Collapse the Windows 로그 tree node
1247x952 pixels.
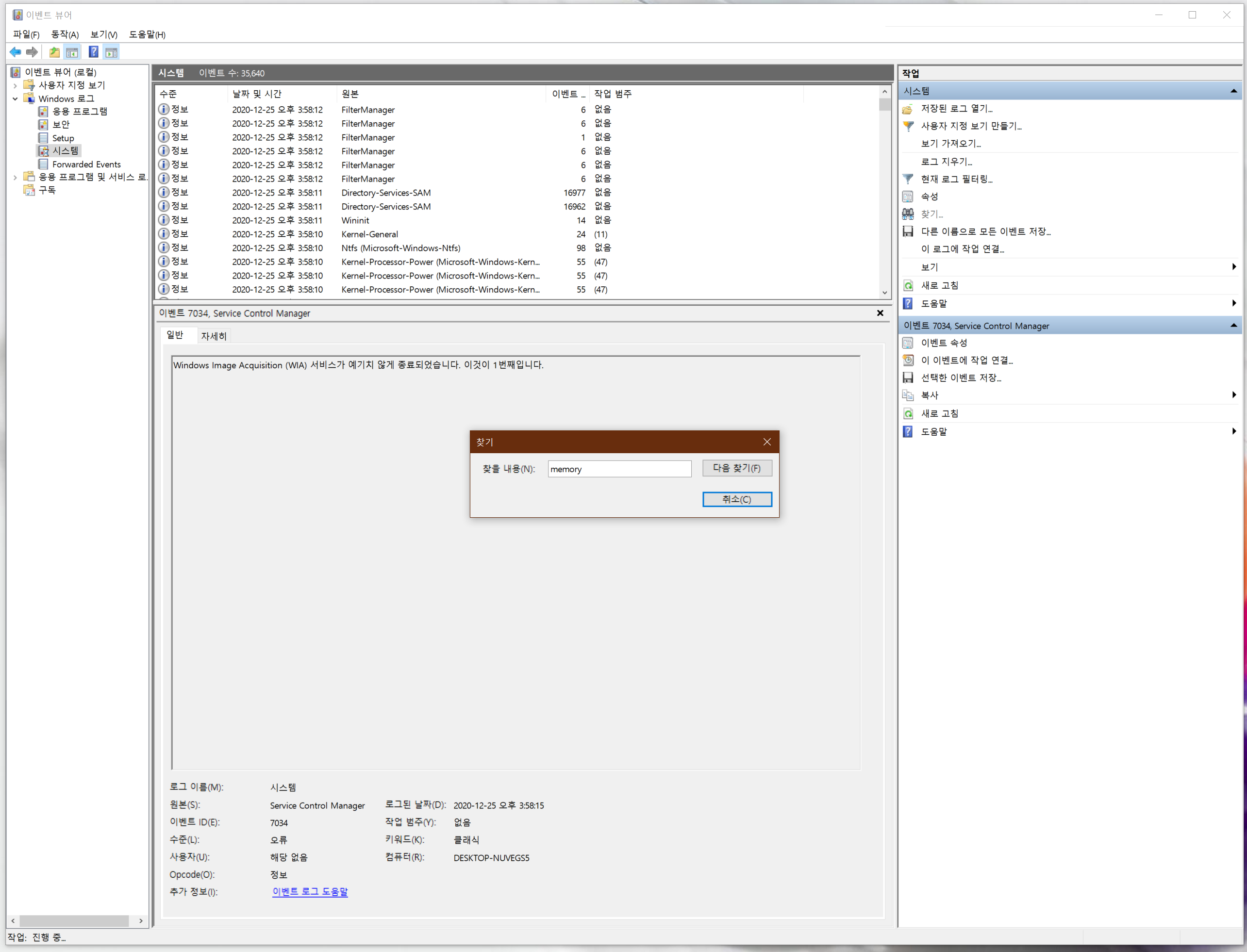coord(16,98)
